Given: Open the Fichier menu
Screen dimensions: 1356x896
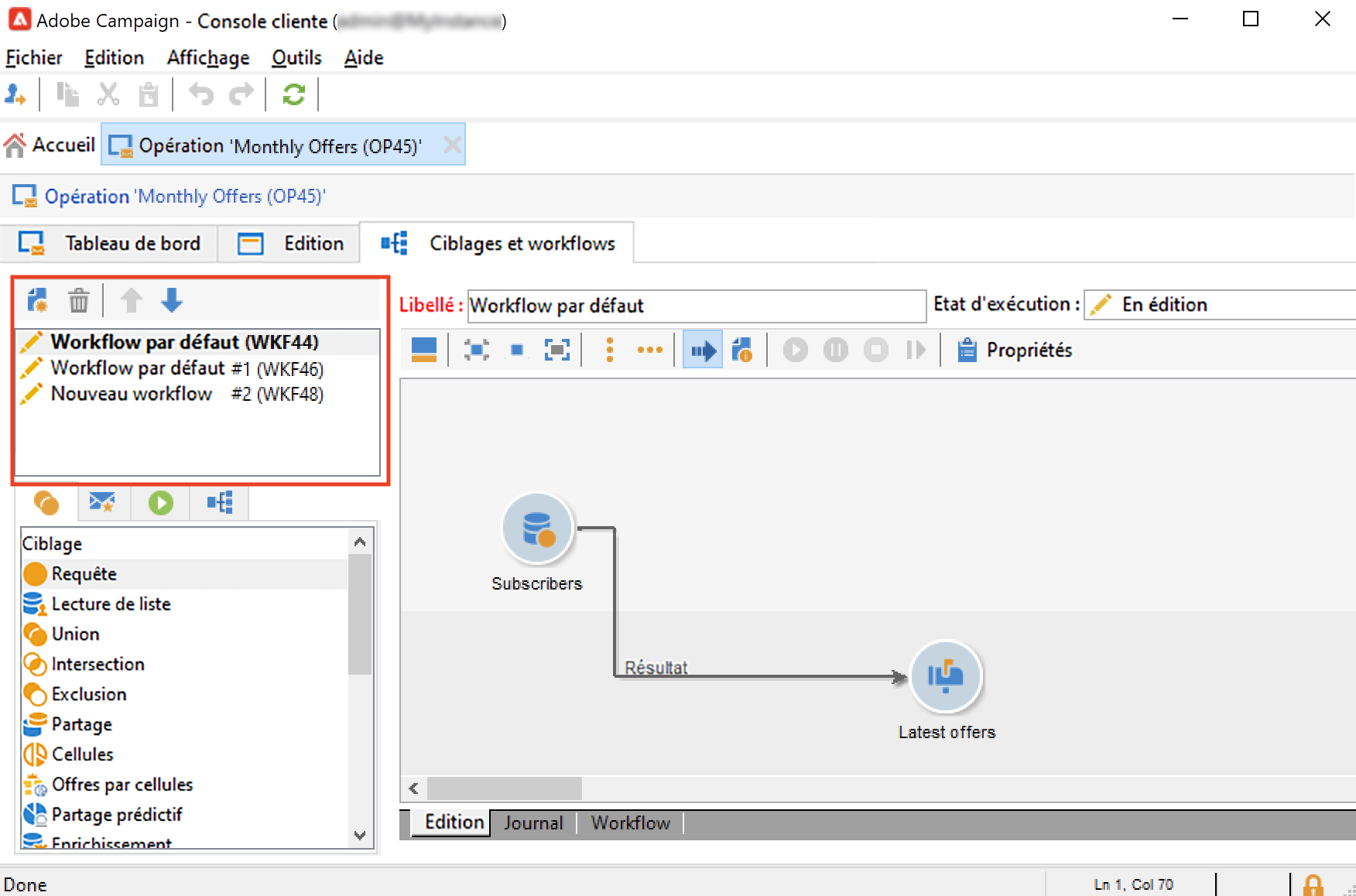Looking at the screenshot, I should click(34, 58).
